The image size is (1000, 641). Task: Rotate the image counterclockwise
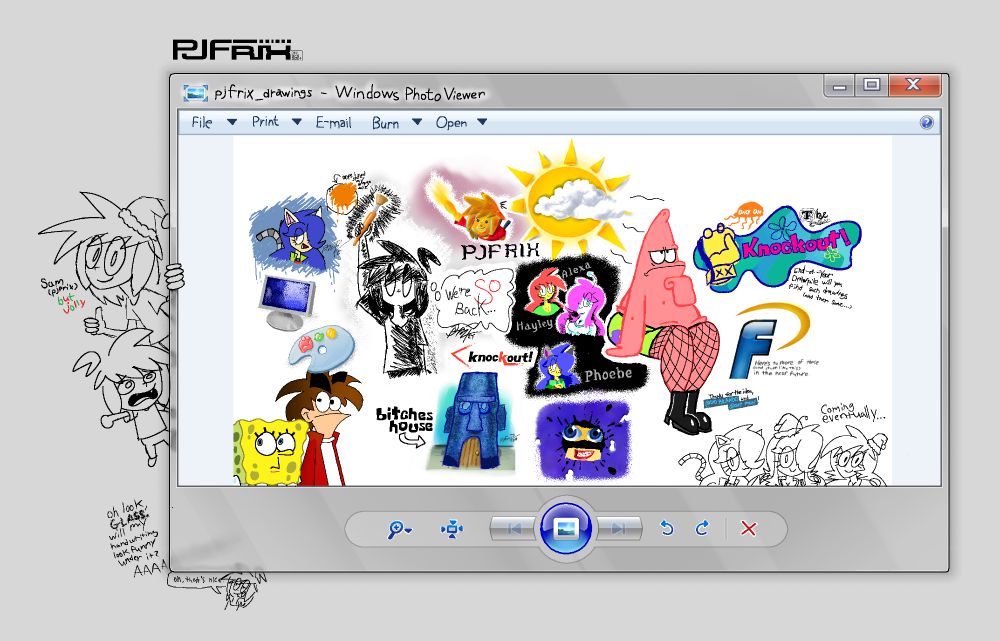pyautogui.click(x=666, y=528)
